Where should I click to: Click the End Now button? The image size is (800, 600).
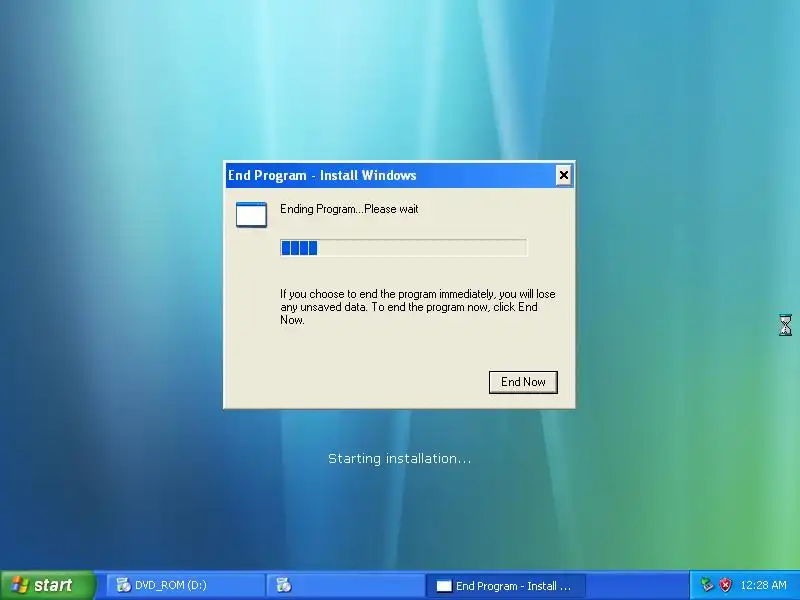tap(523, 382)
